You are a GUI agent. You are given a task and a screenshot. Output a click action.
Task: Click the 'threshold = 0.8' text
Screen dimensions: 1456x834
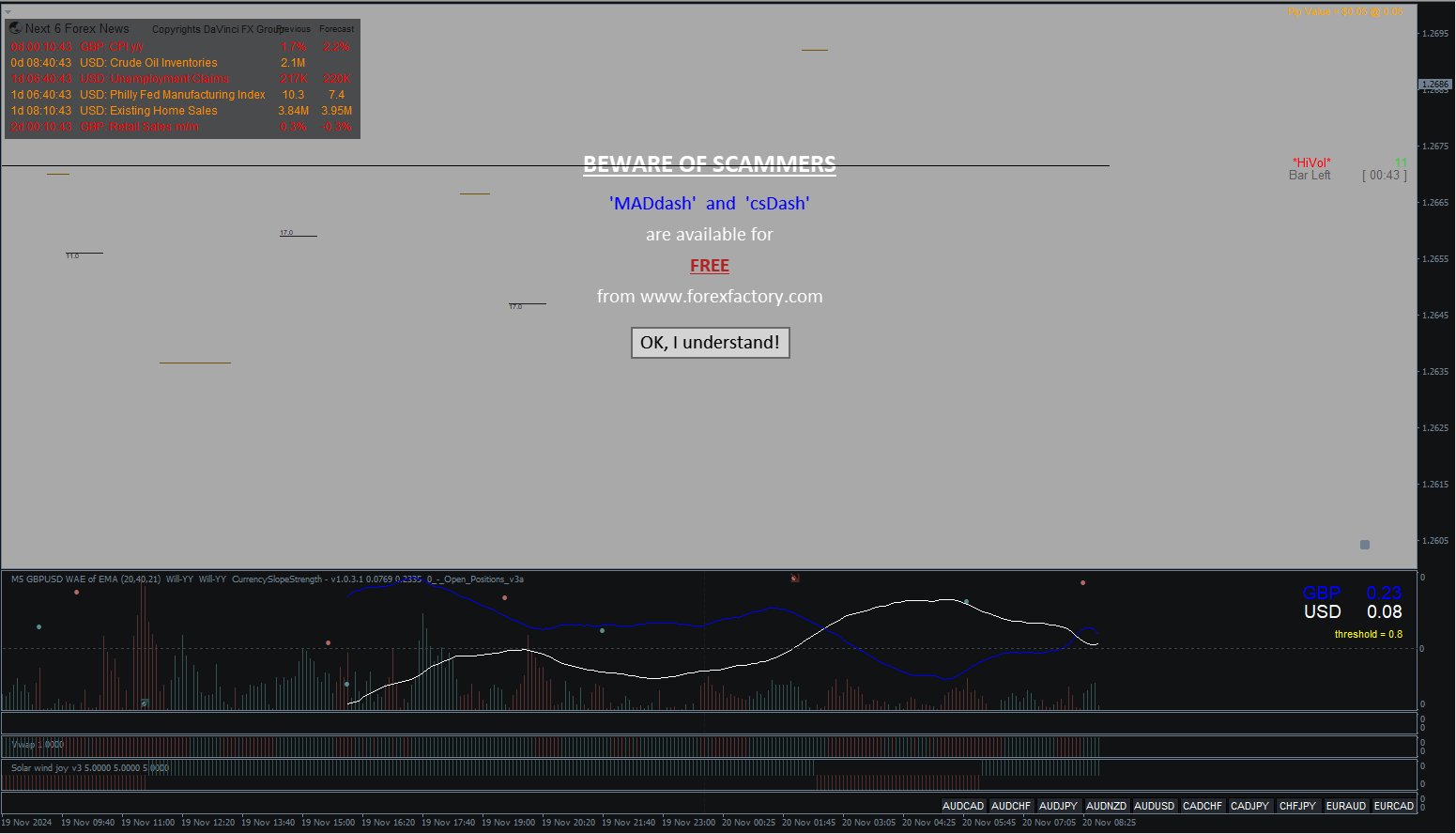tap(1369, 635)
